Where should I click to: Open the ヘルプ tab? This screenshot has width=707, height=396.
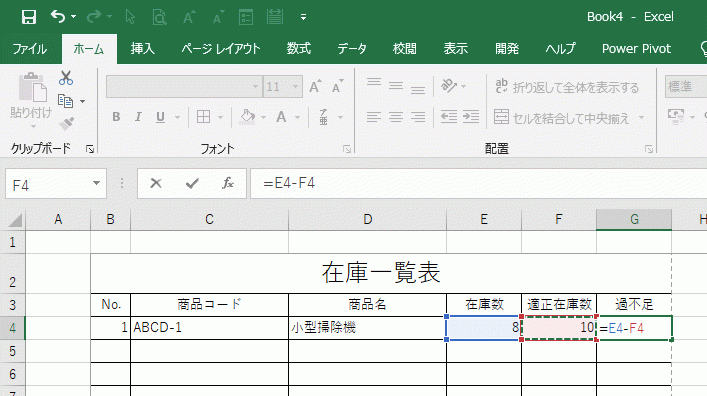click(x=560, y=49)
